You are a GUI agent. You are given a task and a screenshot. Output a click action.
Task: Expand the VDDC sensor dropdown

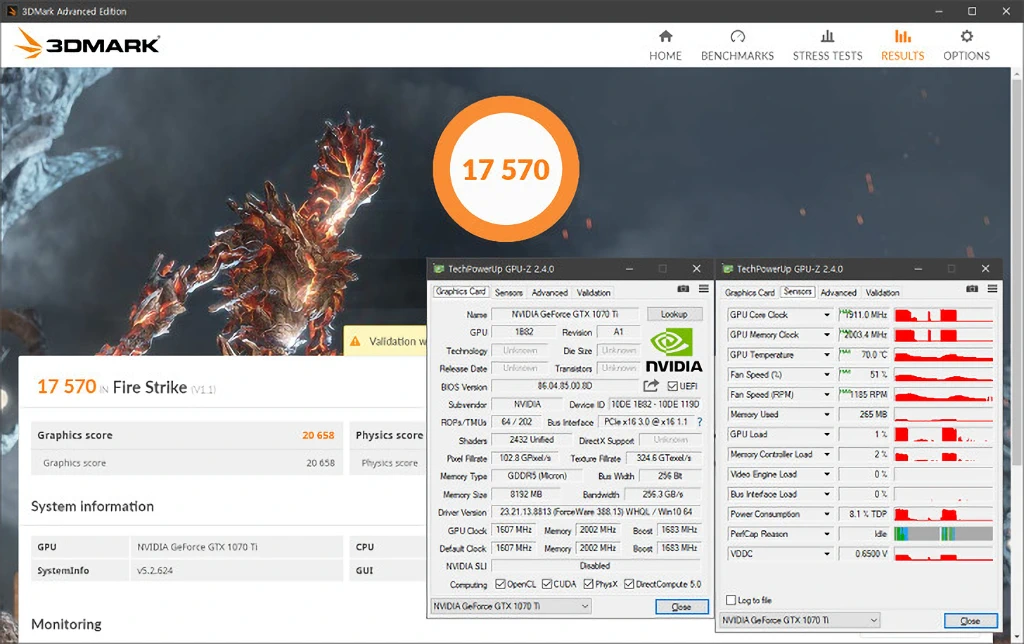827,554
